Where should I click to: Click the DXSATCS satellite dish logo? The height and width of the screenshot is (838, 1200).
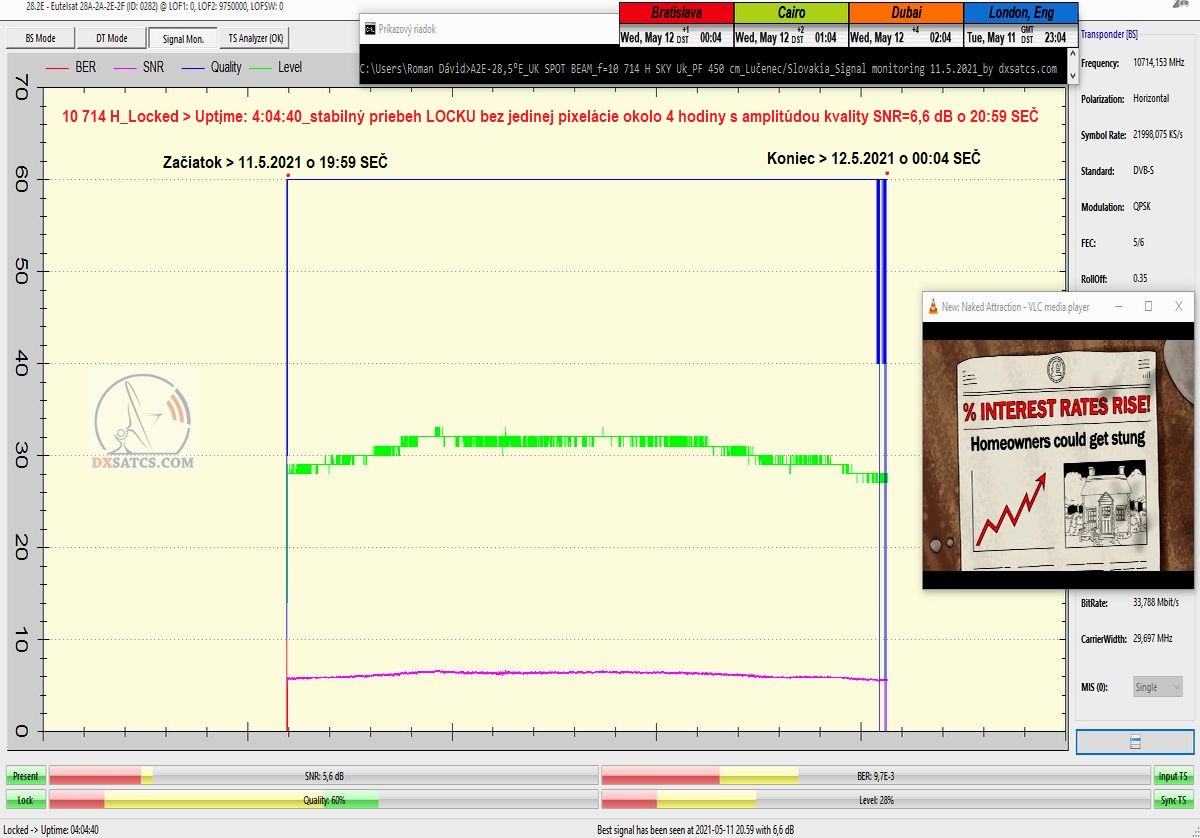click(x=143, y=421)
